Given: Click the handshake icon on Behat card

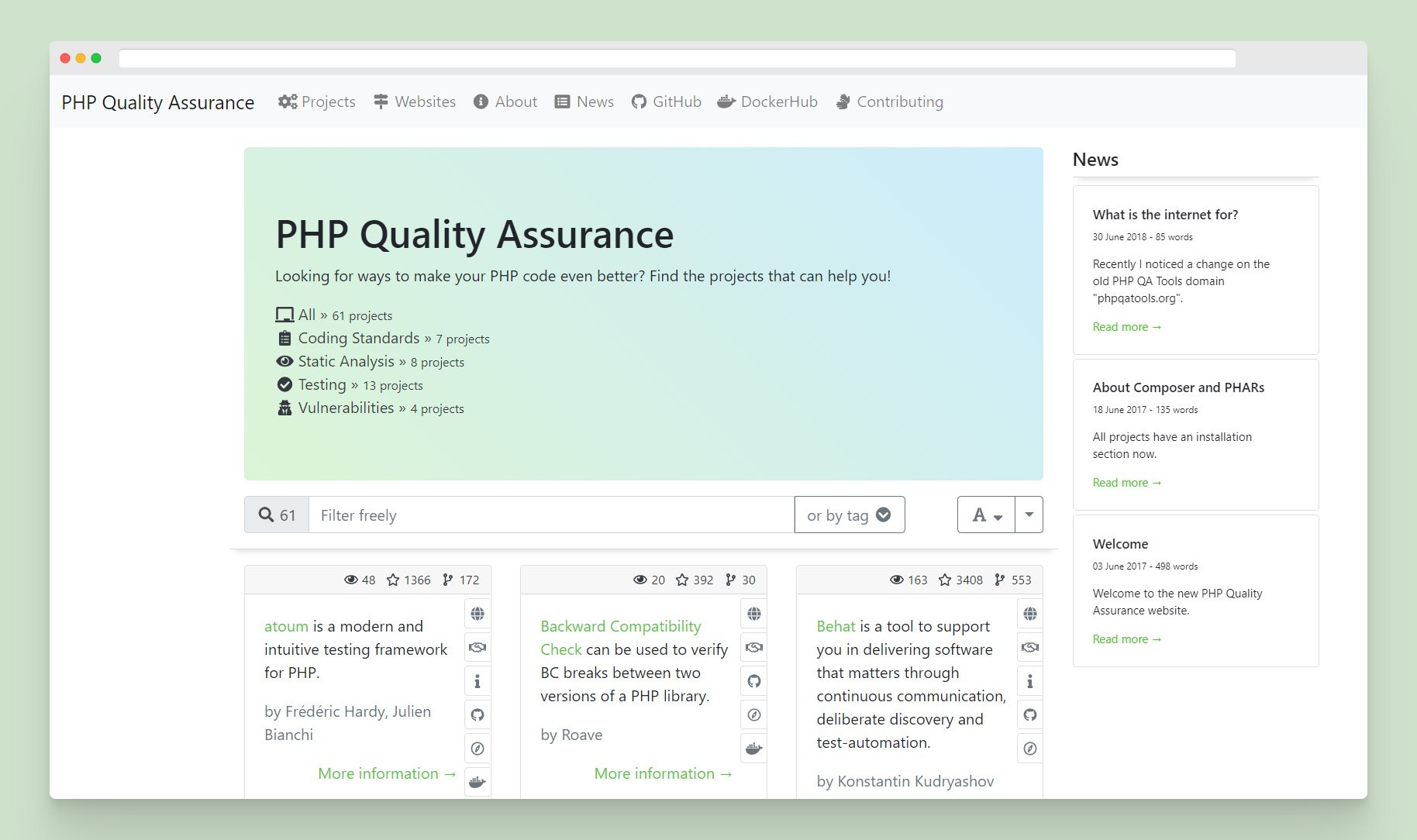Looking at the screenshot, I should coord(1029,647).
